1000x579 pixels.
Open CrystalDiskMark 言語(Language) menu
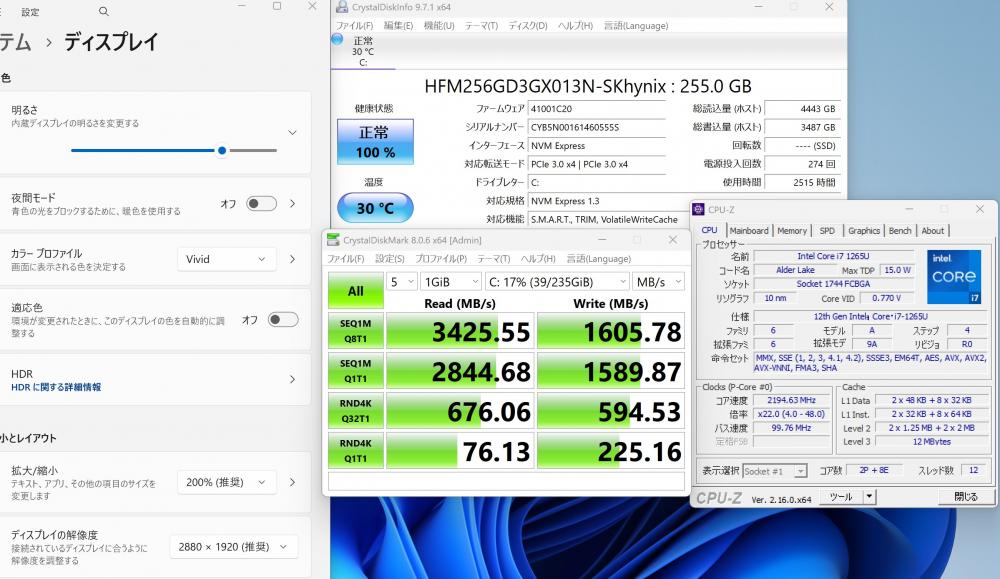(x=599, y=258)
